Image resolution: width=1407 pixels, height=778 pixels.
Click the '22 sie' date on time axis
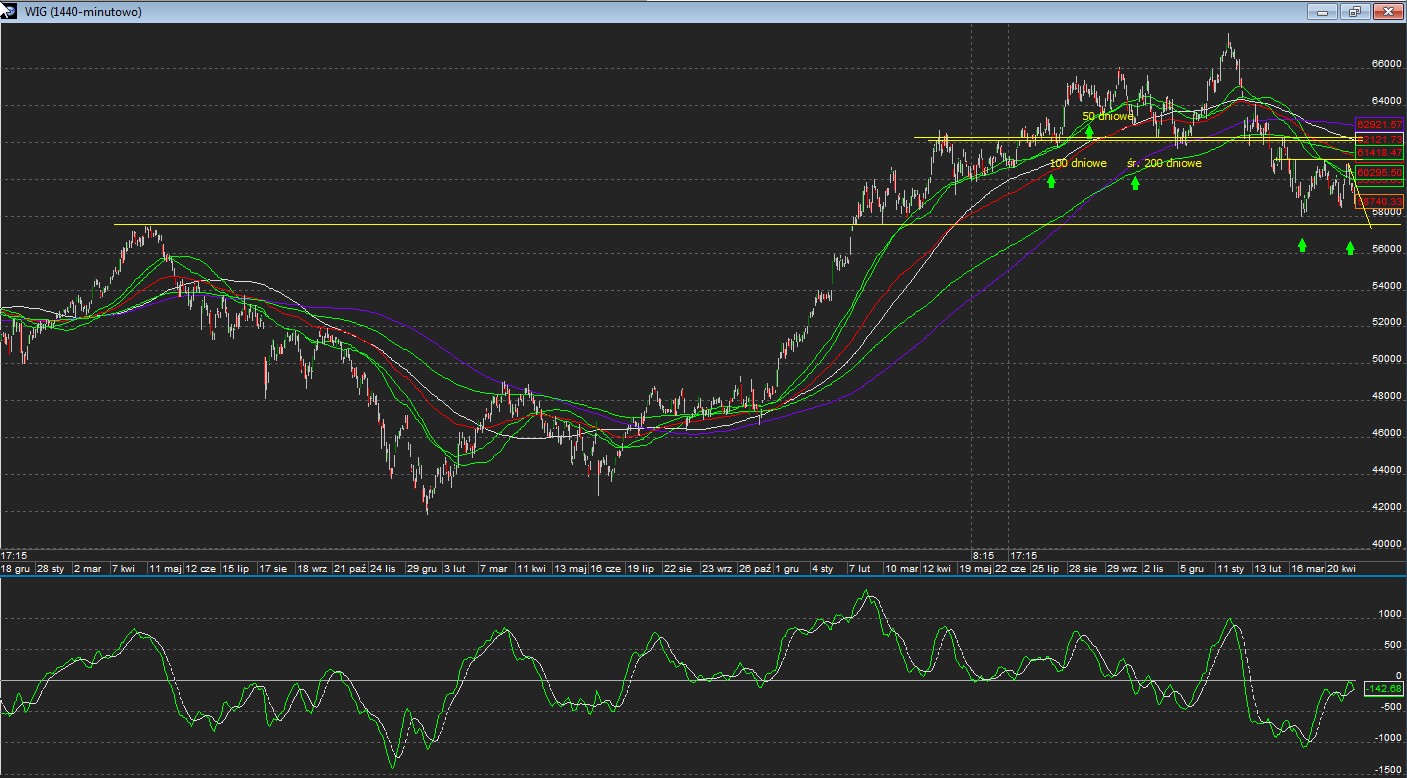coord(678,569)
